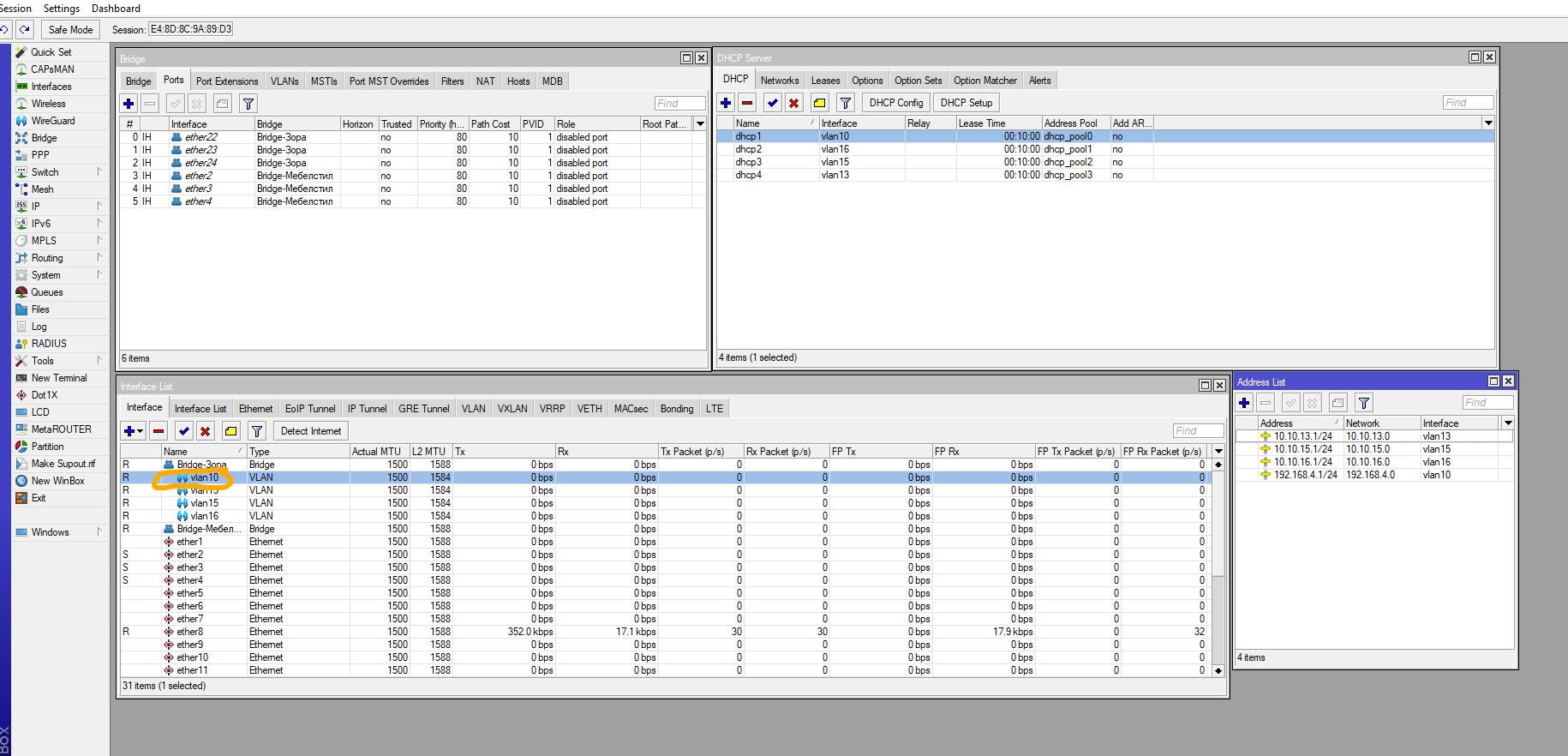The width and height of the screenshot is (1568, 756).
Task: Open the columns dropdown in the Bridge Ports table
Action: pyautogui.click(x=700, y=124)
